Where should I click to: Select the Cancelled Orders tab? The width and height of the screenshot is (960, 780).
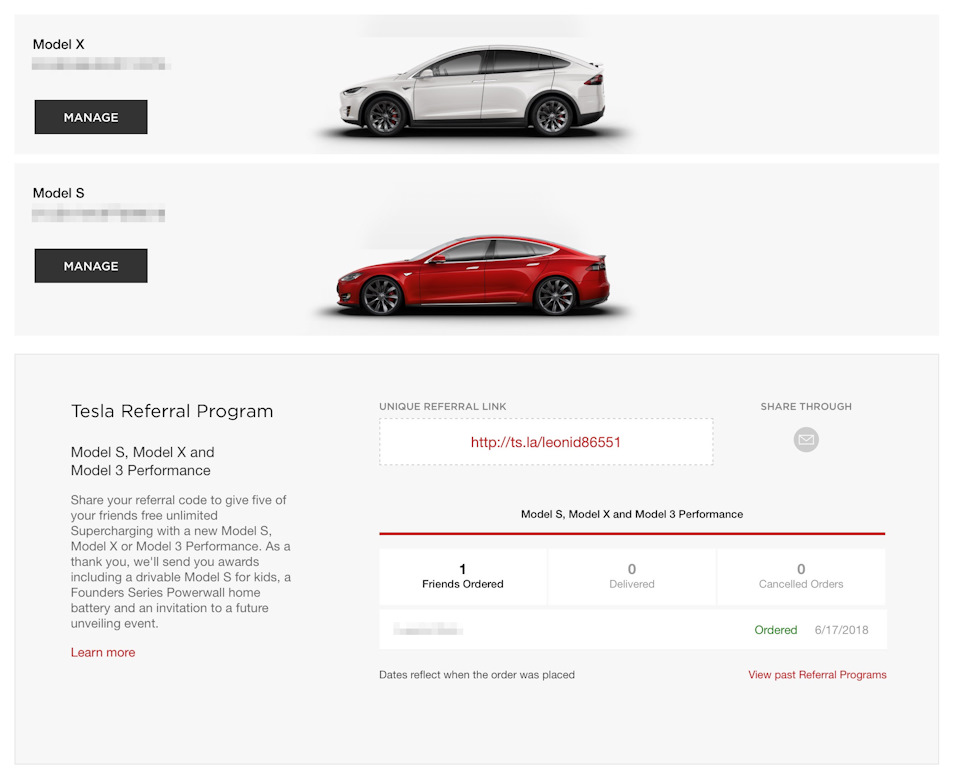[801, 577]
